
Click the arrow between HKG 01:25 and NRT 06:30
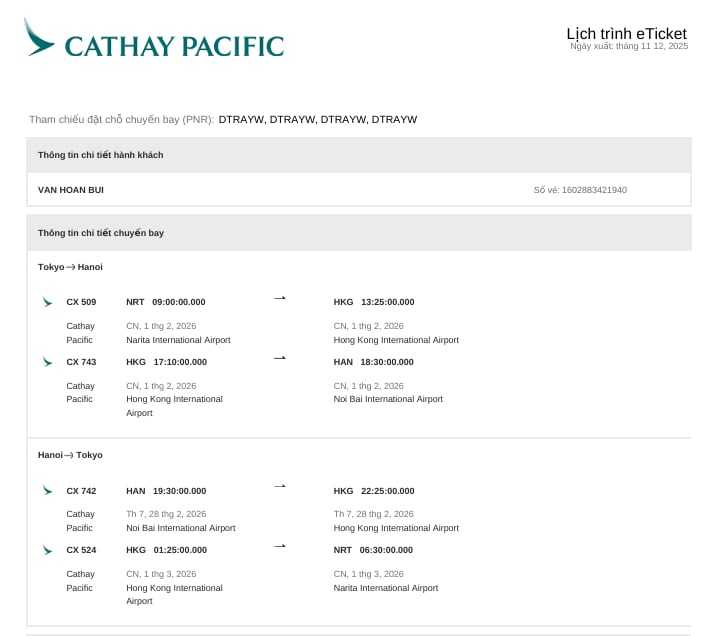click(280, 546)
